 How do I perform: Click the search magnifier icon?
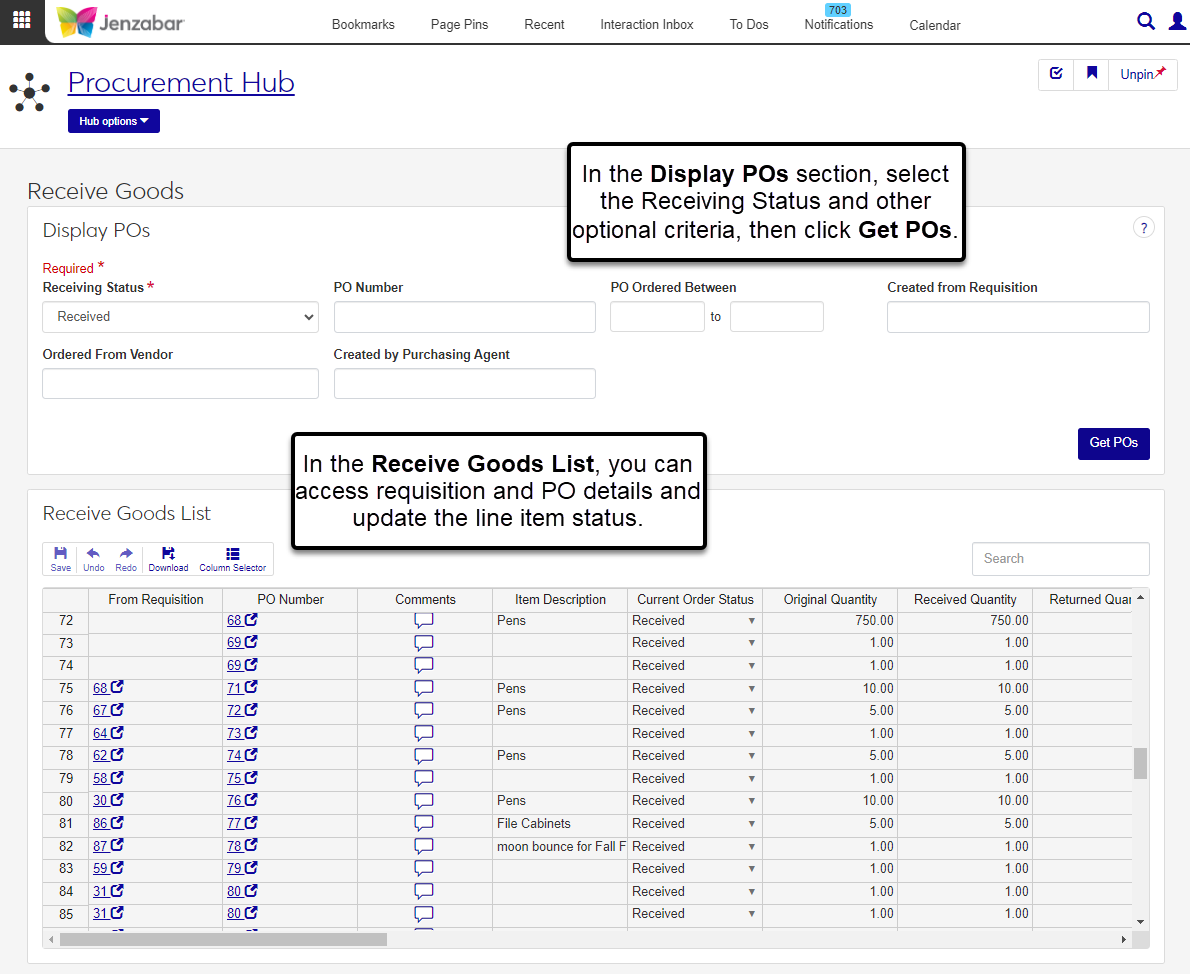point(1146,21)
